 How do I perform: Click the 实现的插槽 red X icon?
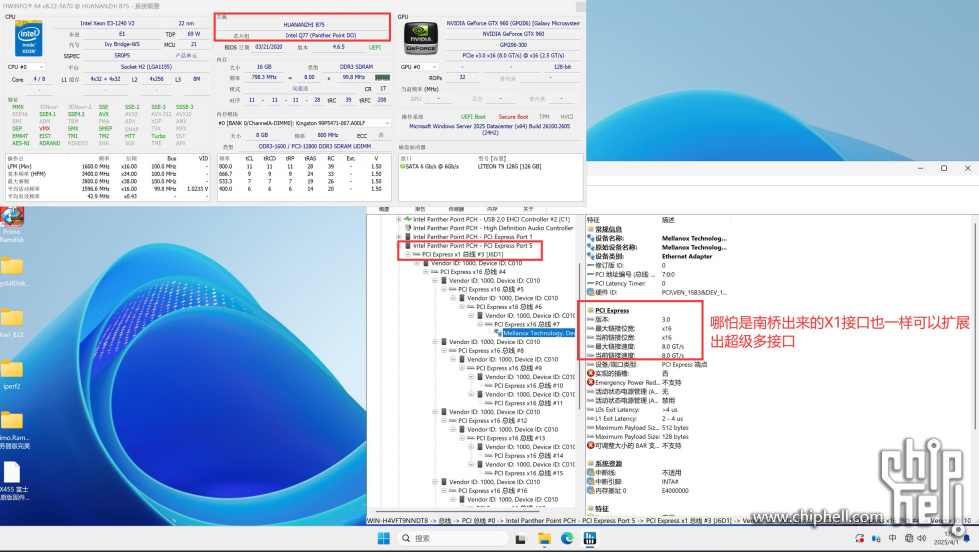tap(590, 373)
